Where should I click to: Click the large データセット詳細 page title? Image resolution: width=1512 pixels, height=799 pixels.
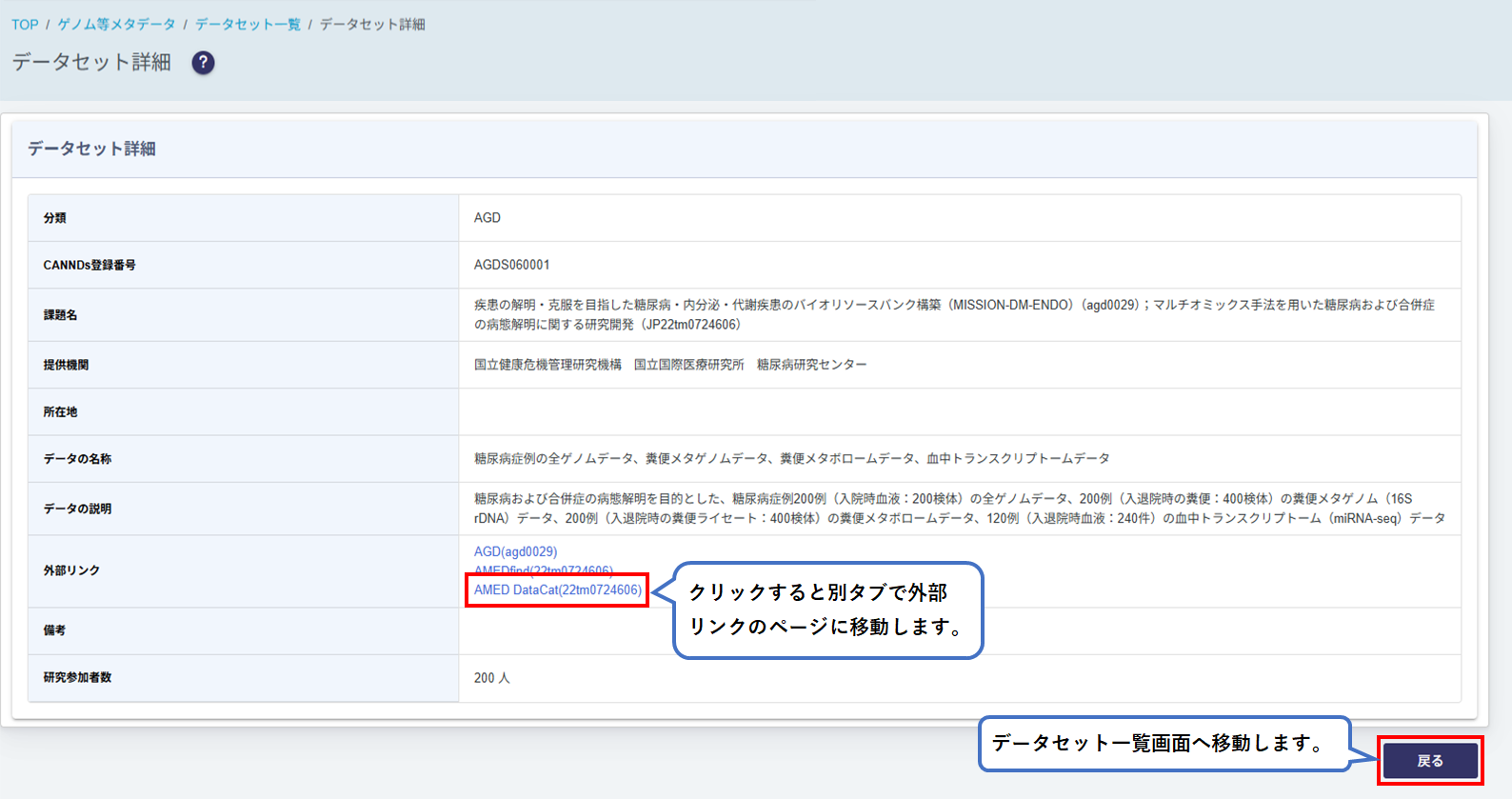pos(91,63)
